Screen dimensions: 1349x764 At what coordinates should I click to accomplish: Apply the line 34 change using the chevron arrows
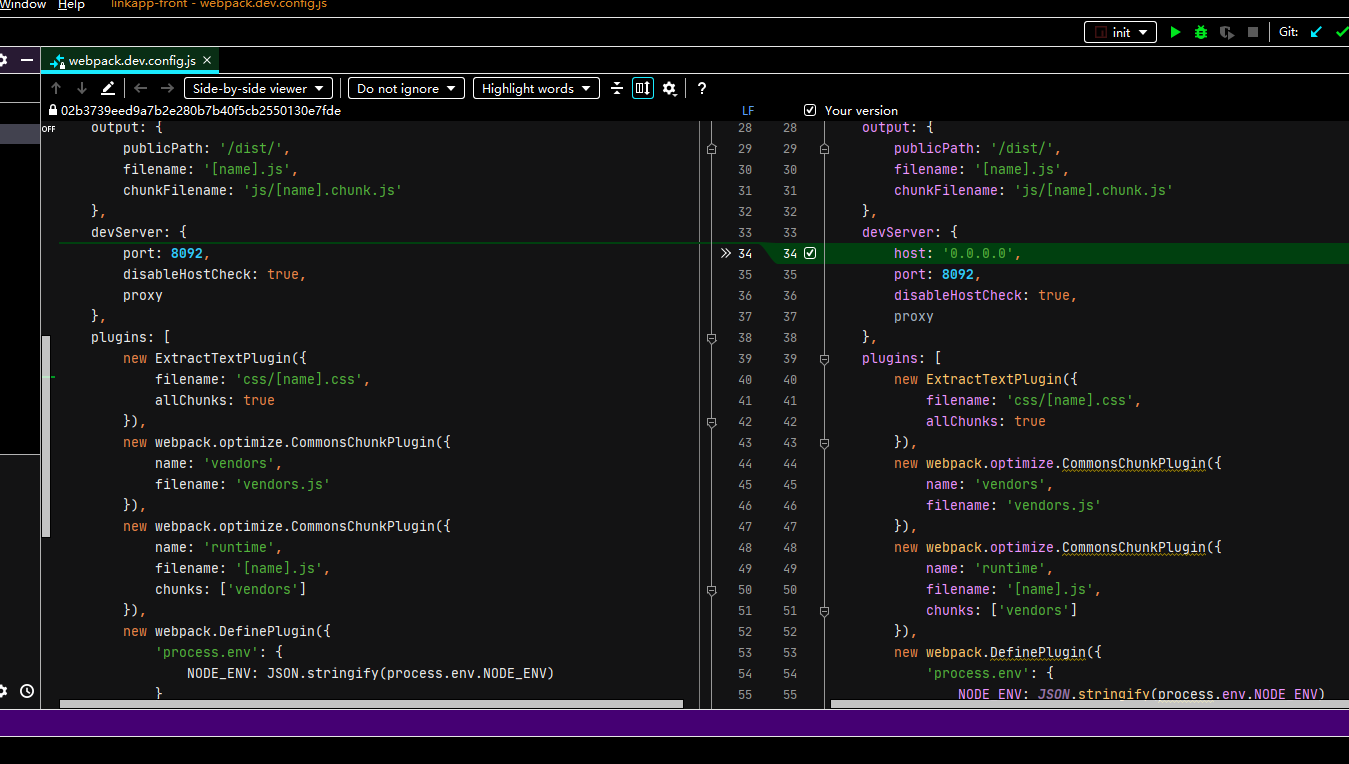pyautogui.click(x=726, y=254)
